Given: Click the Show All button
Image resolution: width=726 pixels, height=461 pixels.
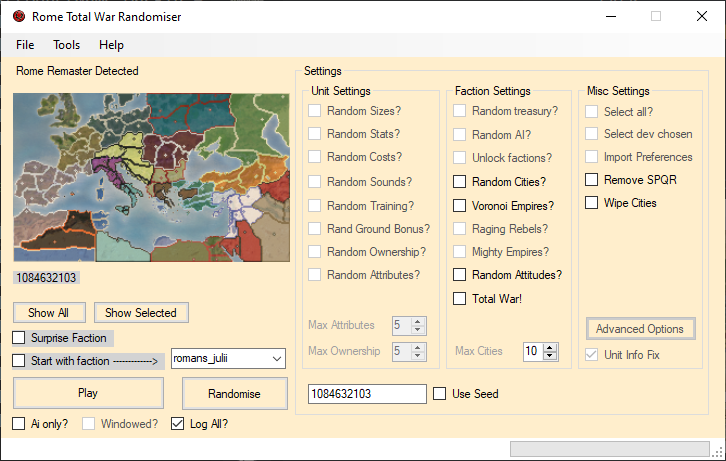Looking at the screenshot, I should coord(49,313).
